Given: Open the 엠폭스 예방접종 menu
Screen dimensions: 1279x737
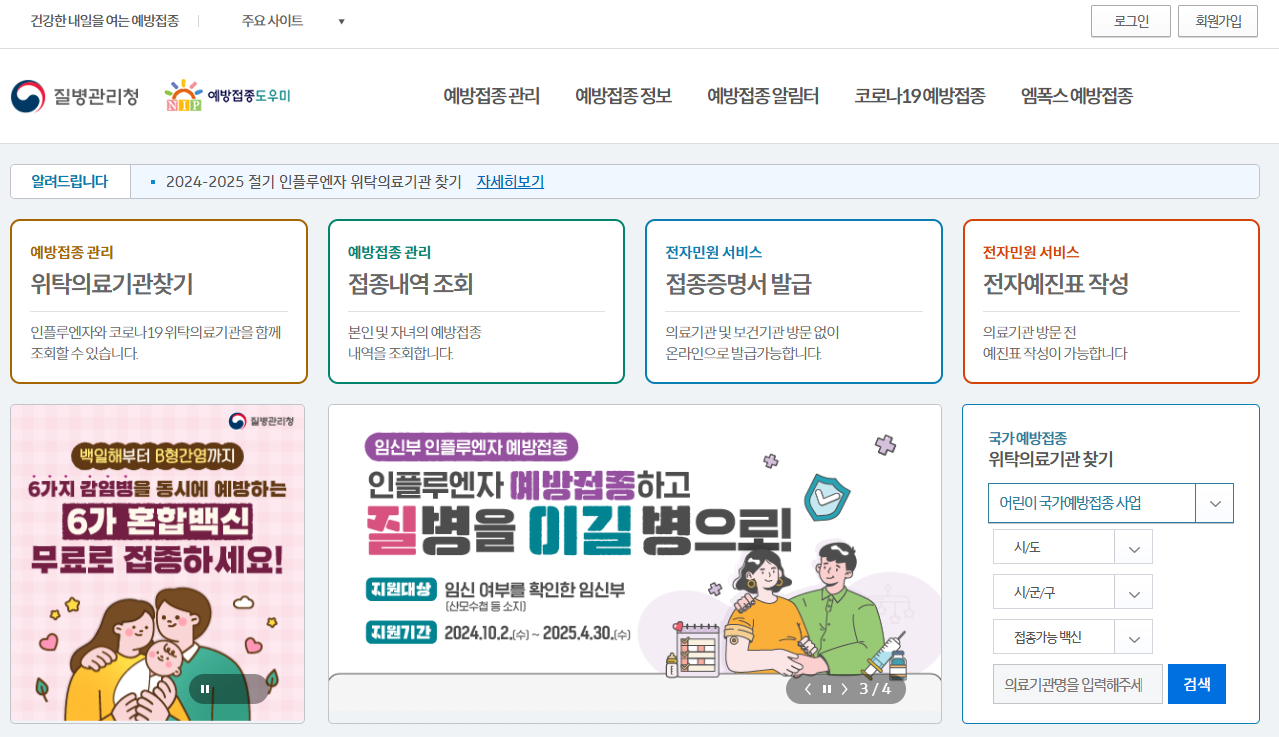Looking at the screenshot, I should click(x=1077, y=97).
